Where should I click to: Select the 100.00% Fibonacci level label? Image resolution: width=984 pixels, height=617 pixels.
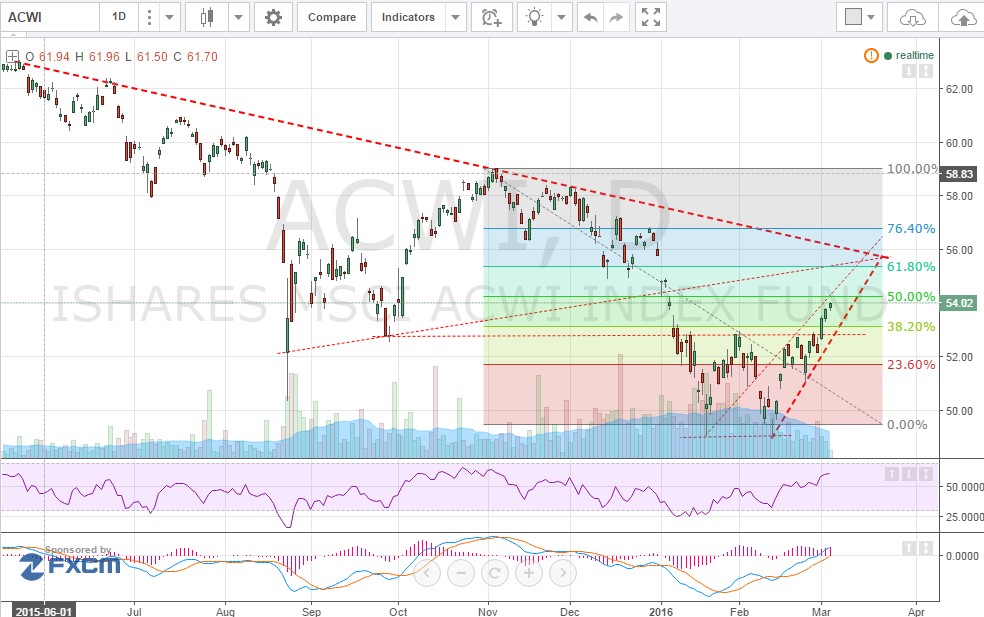tap(912, 168)
